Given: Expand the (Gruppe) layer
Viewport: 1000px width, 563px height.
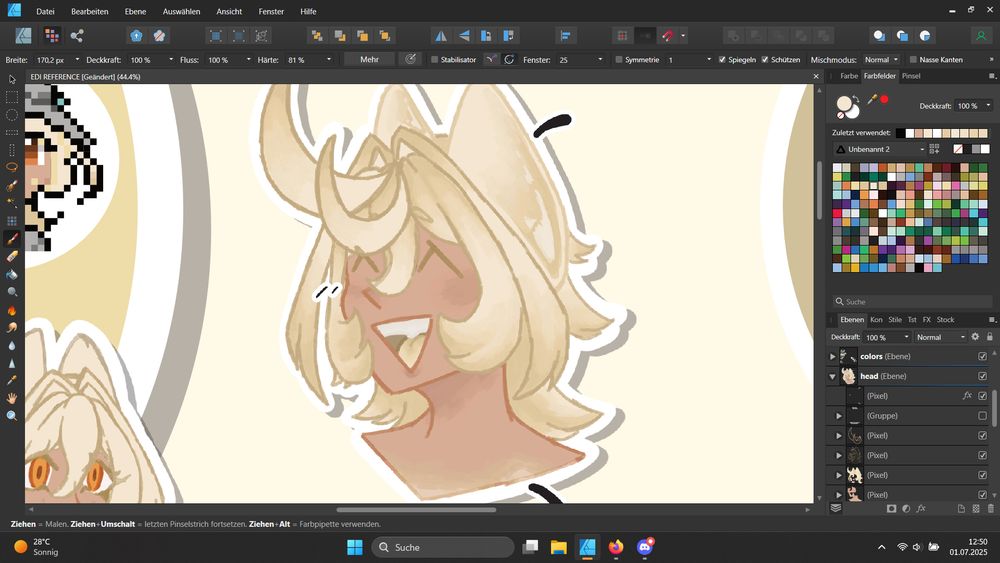Looking at the screenshot, I should [x=839, y=416].
